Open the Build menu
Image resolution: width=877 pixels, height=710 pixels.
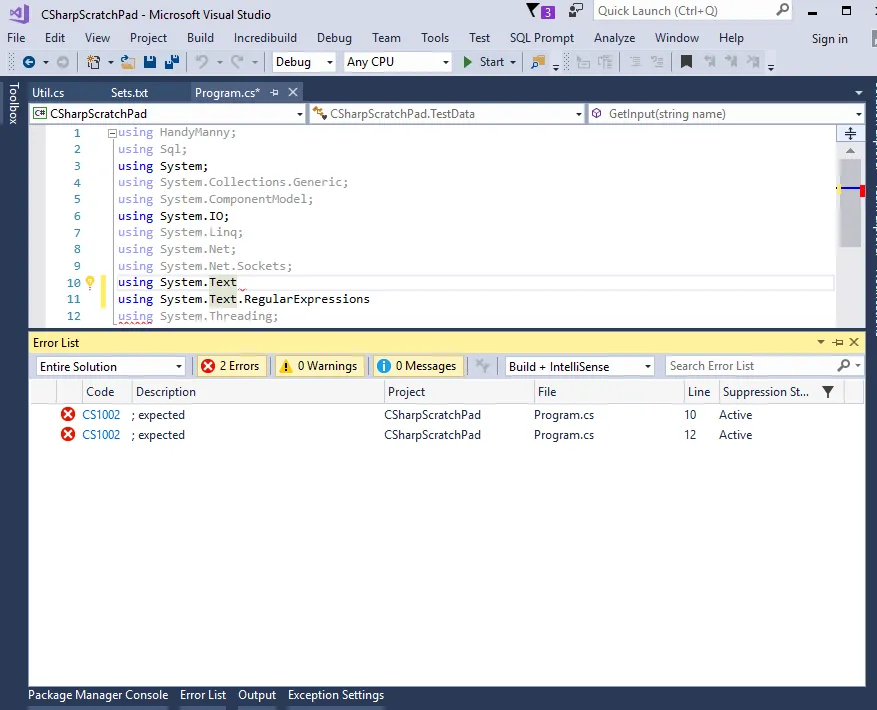click(200, 38)
